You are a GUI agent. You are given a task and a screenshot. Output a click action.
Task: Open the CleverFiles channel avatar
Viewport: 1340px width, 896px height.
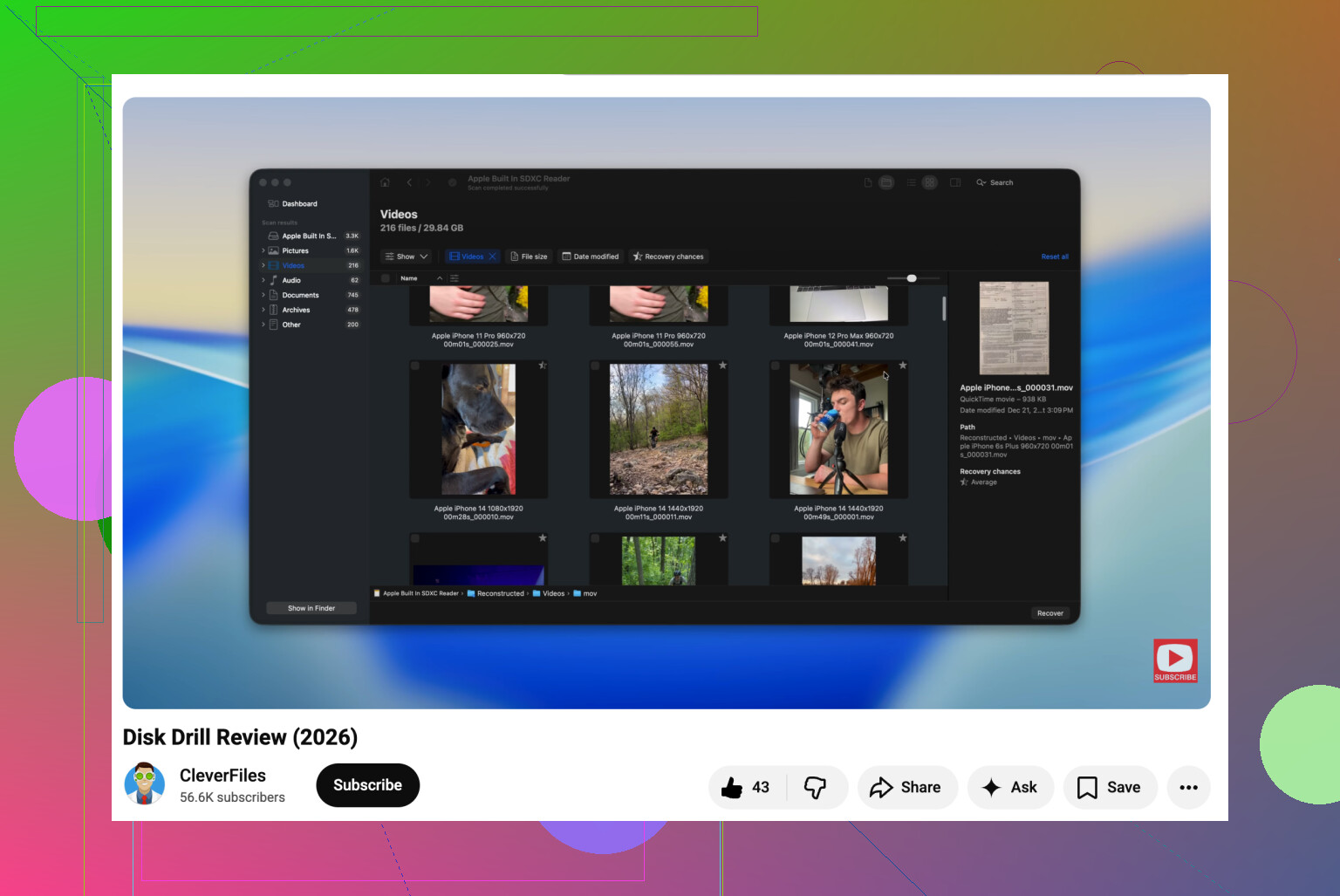[145, 783]
